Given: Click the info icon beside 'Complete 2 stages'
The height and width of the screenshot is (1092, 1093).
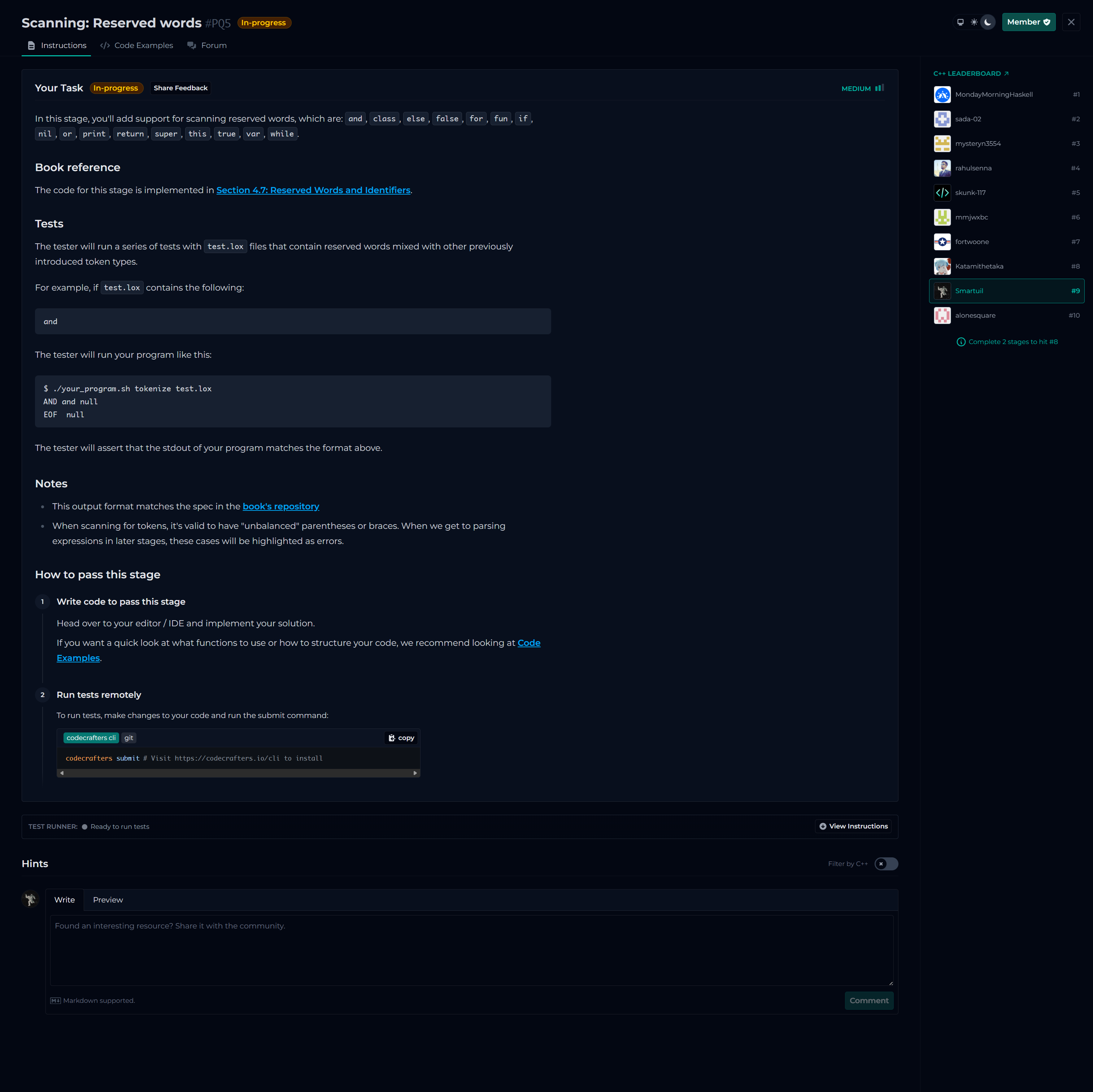Looking at the screenshot, I should [x=961, y=342].
